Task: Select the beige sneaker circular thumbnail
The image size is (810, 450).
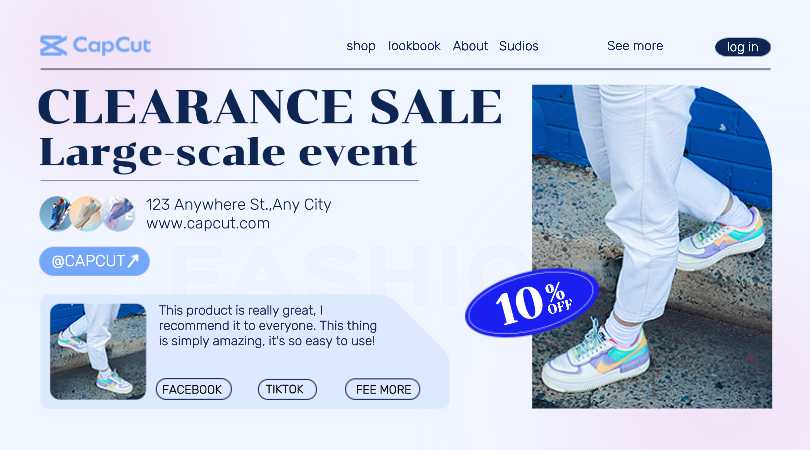Action: point(86,213)
